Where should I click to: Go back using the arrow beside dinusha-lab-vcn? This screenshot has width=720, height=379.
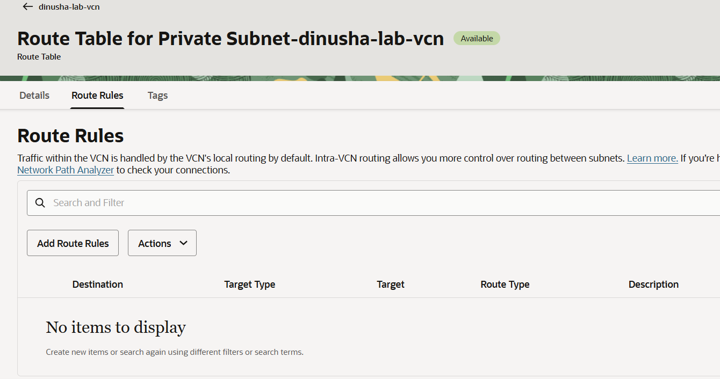click(28, 6)
